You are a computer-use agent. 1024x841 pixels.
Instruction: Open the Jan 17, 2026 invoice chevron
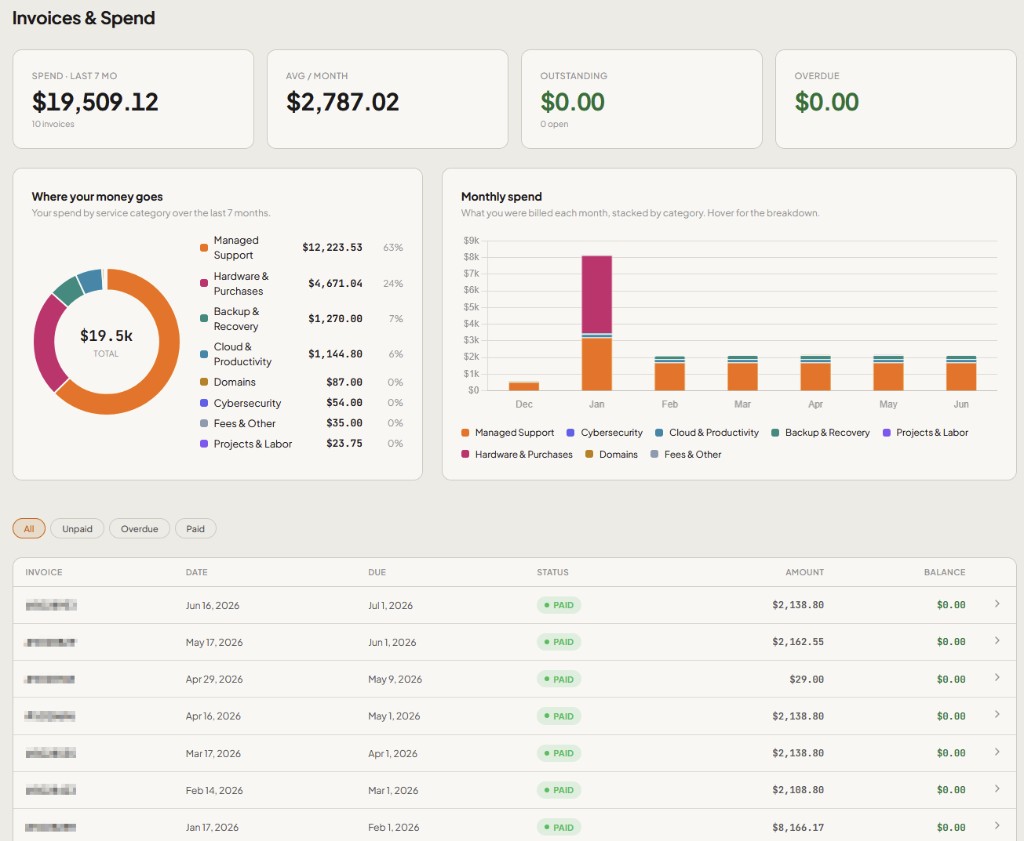[x=997, y=826]
